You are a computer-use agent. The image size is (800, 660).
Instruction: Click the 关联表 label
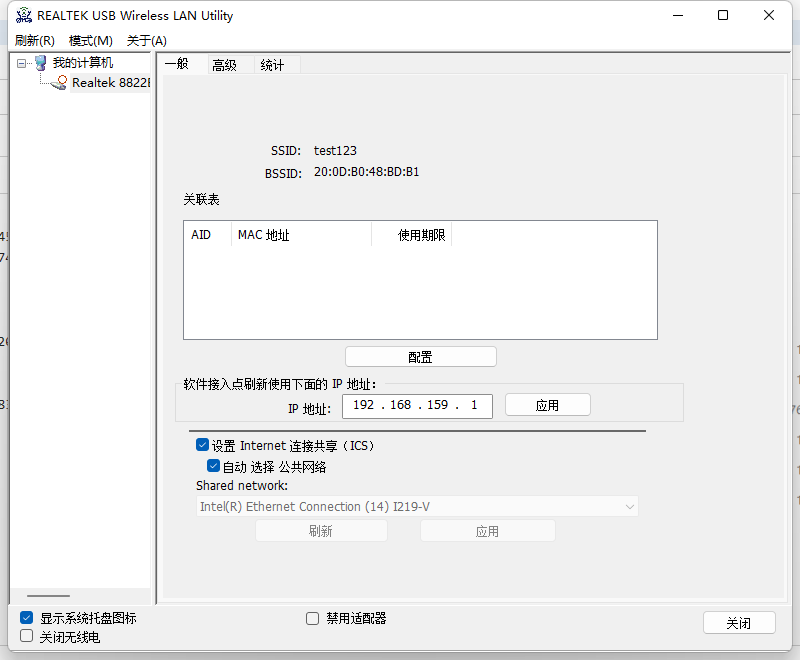(202, 199)
